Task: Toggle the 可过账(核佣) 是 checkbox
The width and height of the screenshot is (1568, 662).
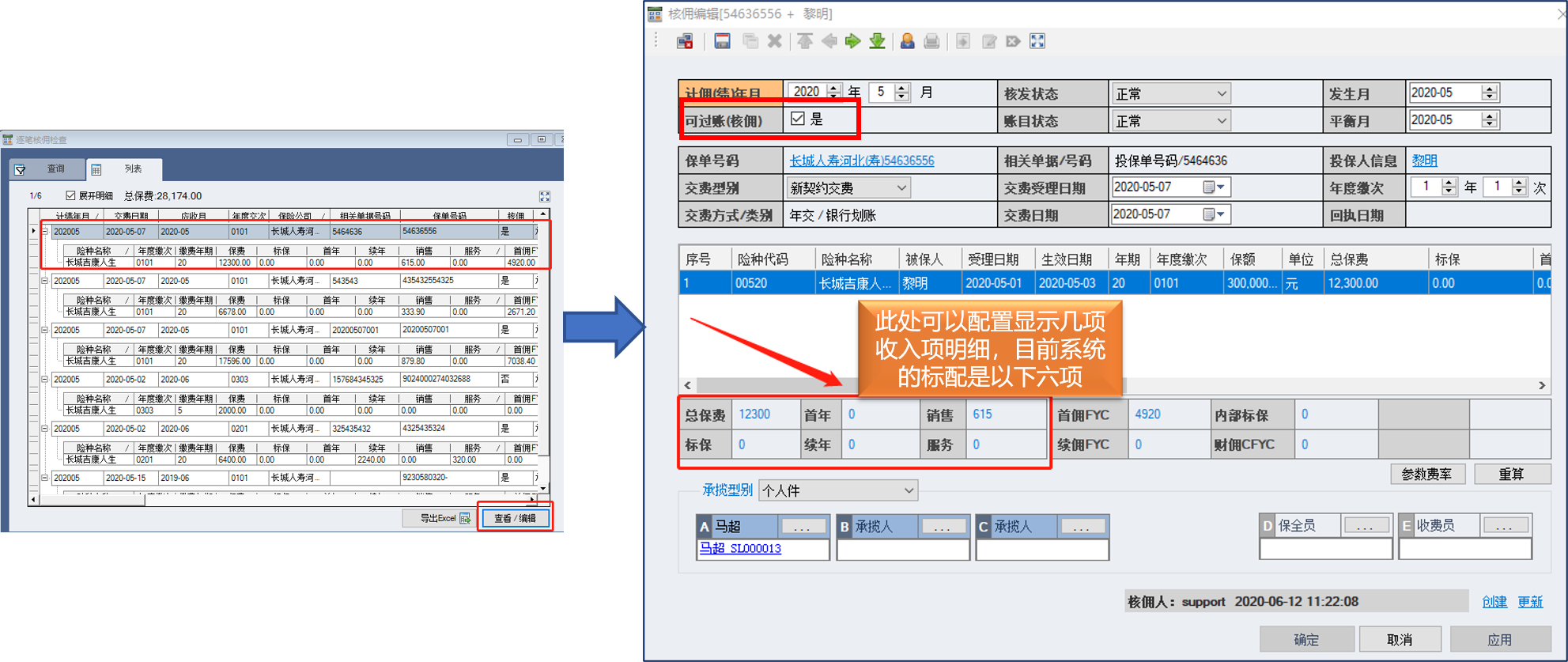Action: (x=797, y=119)
